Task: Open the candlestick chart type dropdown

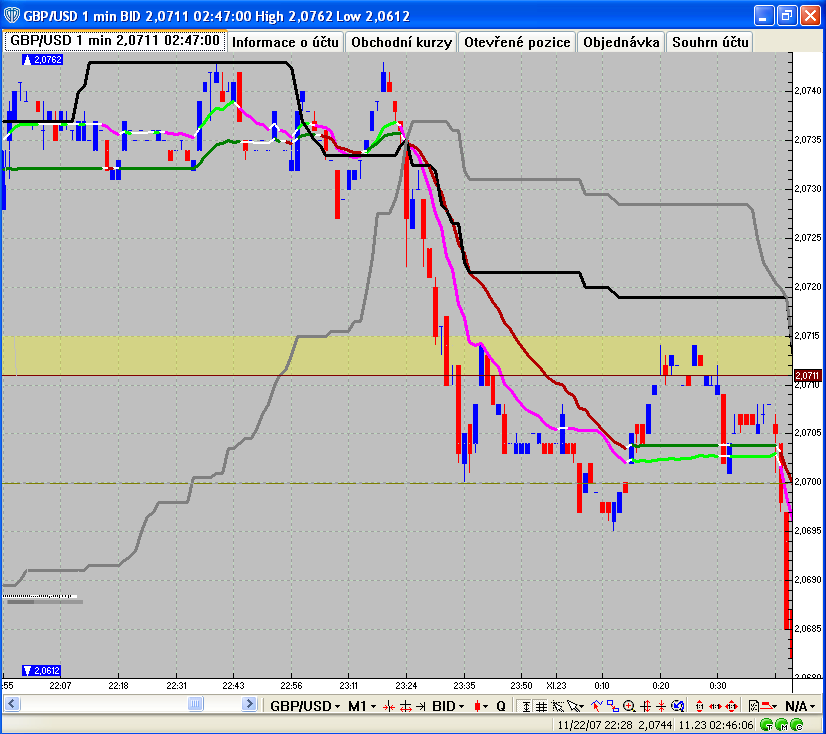Action: coord(481,706)
